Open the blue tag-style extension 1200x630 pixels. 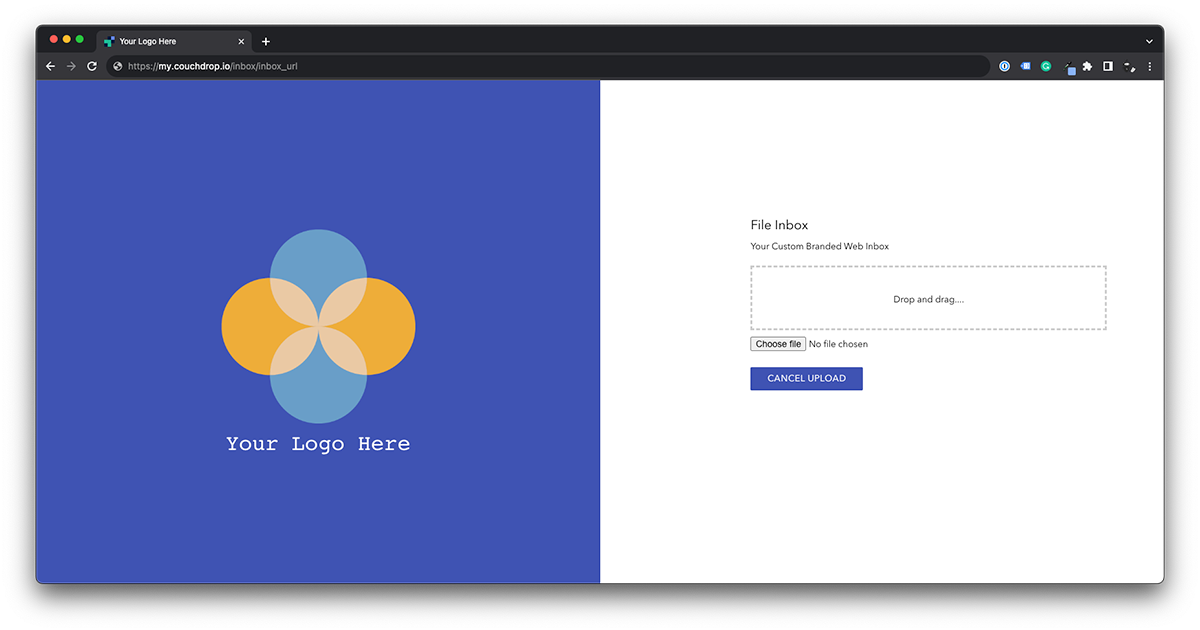pos(1025,66)
